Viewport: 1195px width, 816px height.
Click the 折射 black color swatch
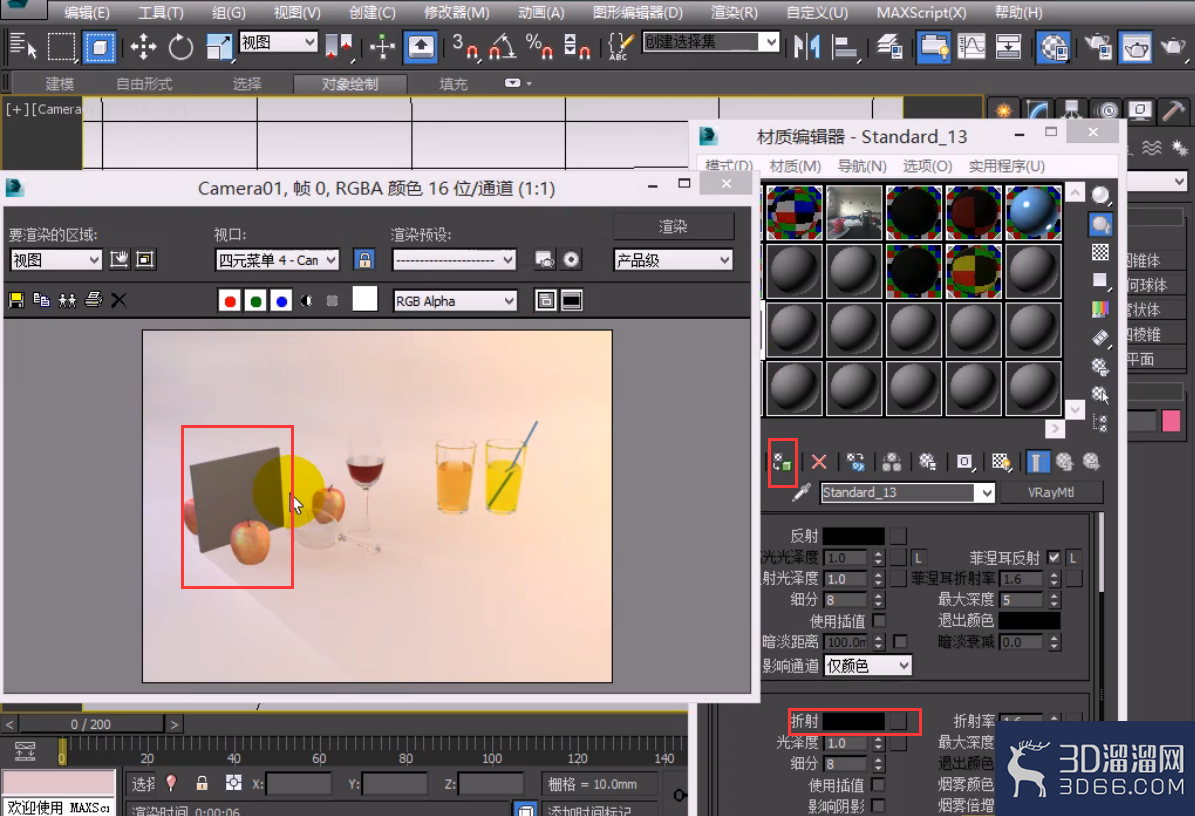pos(854,721)
